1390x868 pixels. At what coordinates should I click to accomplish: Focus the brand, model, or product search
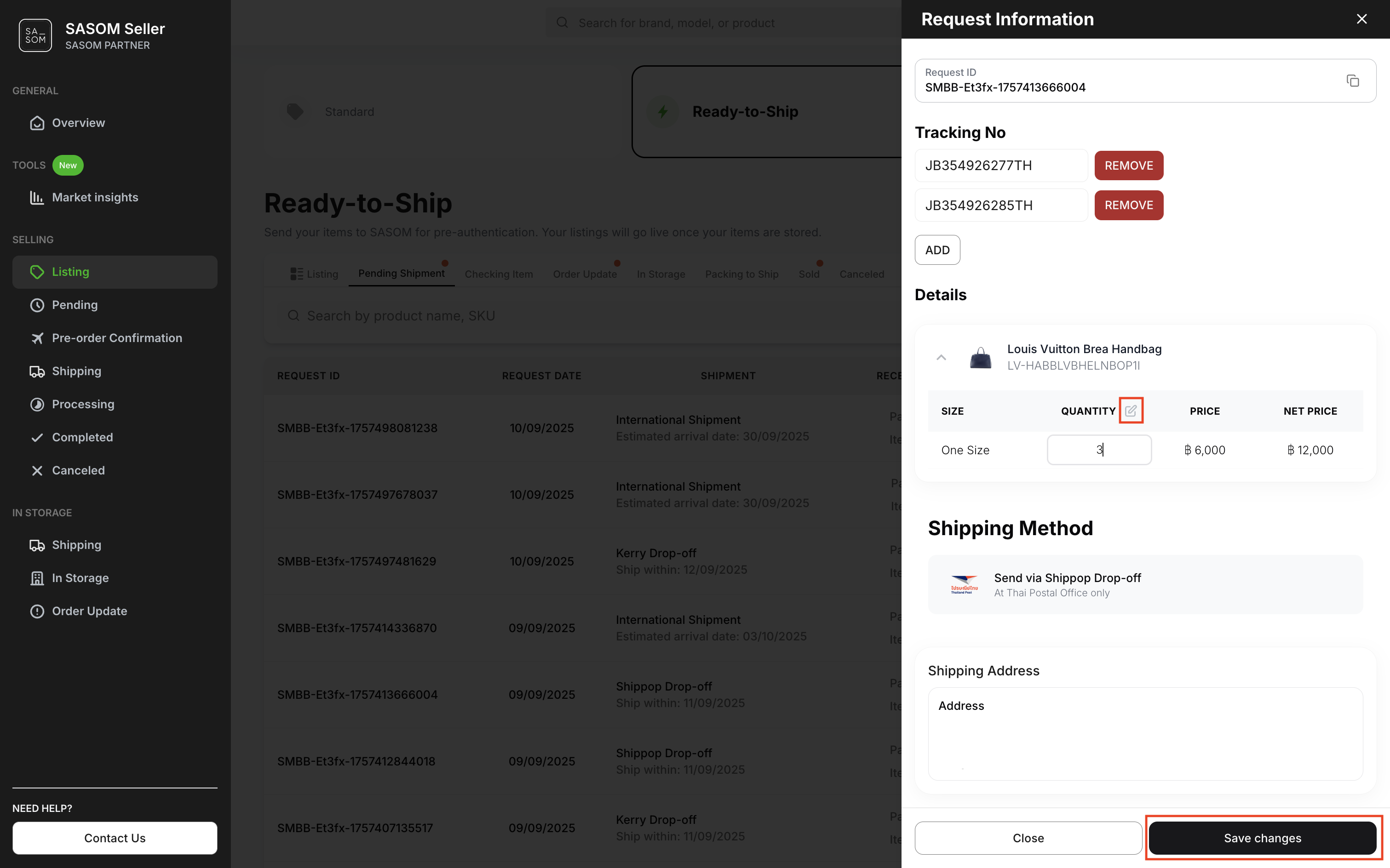click(x=724, y=23)
